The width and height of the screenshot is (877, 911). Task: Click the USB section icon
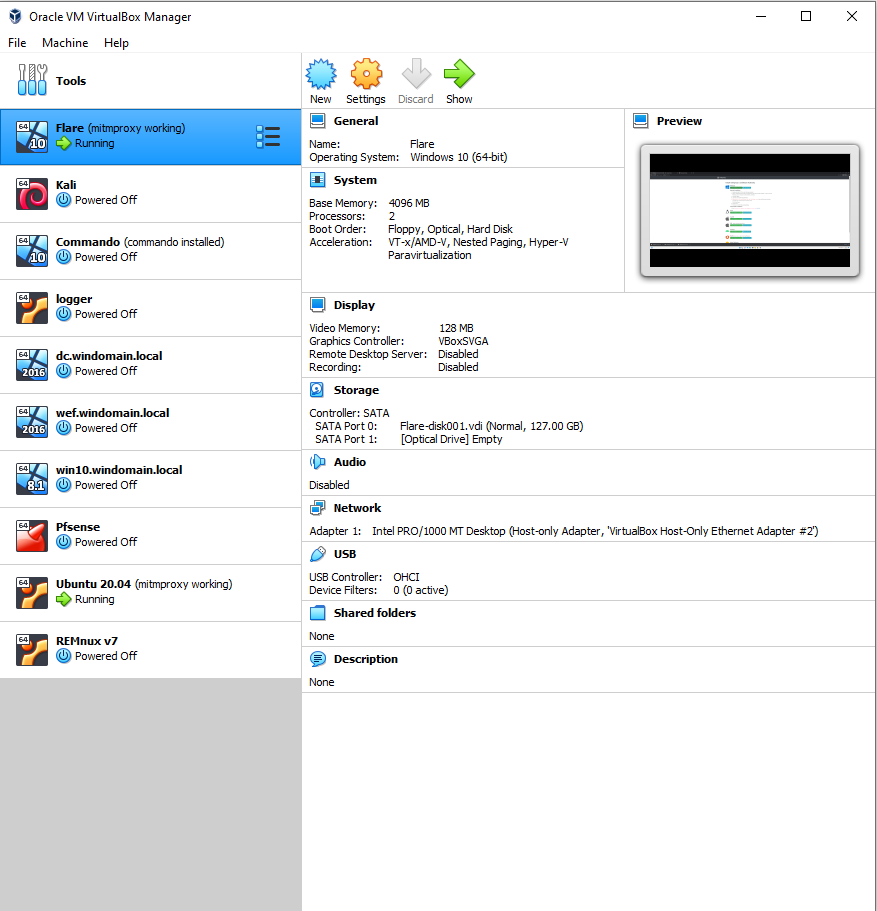[317, 554]
